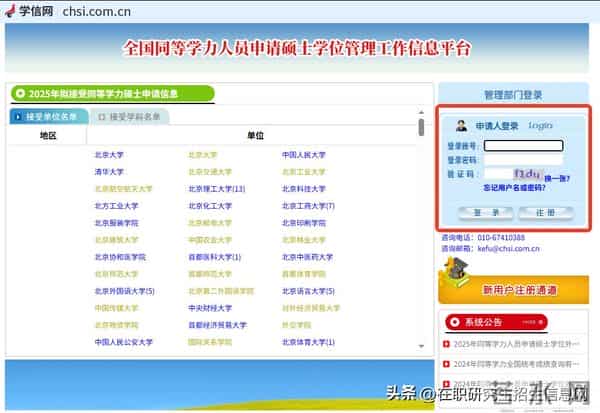This screenshot has width=600, height=413.
Task: Click the graduation cap icon on registration banner
Action: point(455,272)
